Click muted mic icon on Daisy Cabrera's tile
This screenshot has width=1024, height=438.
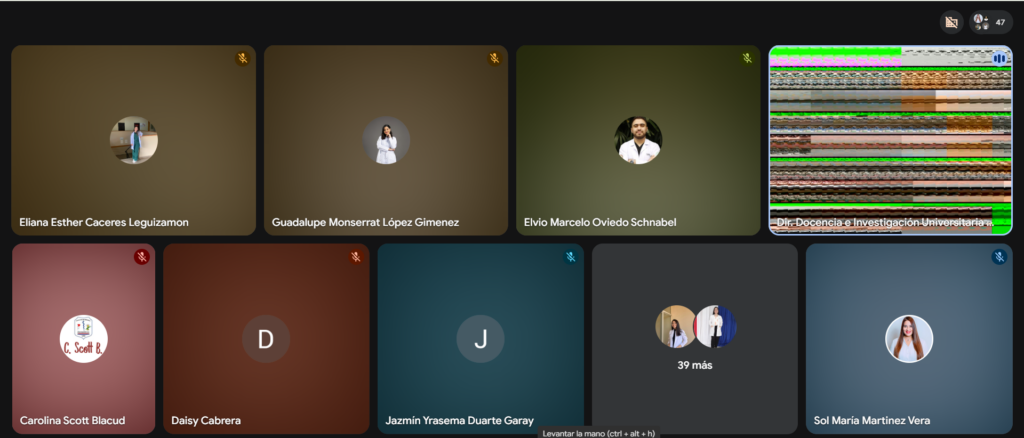pyautogui.click(x=356, y=257)
